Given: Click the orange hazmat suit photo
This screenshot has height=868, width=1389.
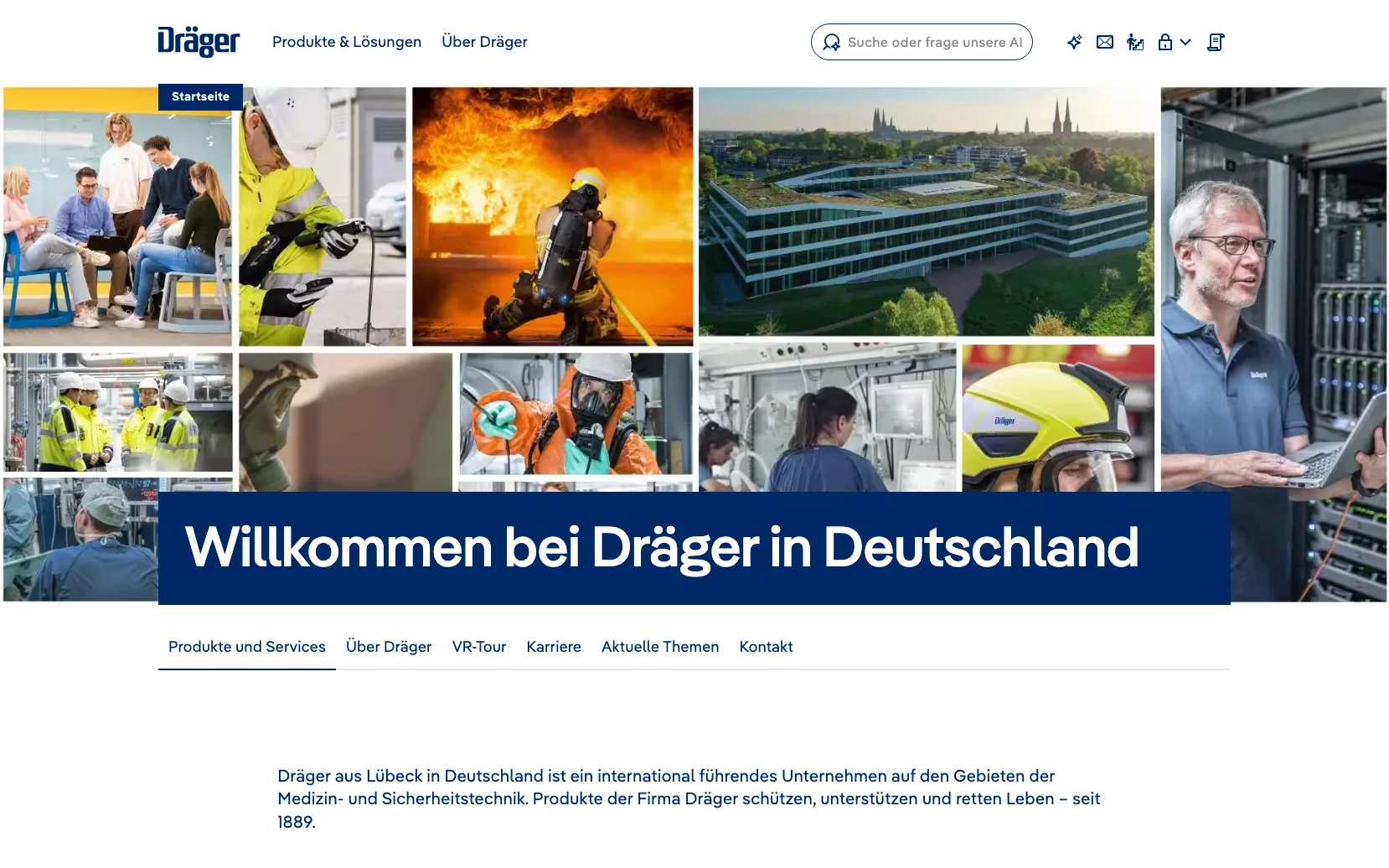Looking at the screenshot, I should [576, 414].
